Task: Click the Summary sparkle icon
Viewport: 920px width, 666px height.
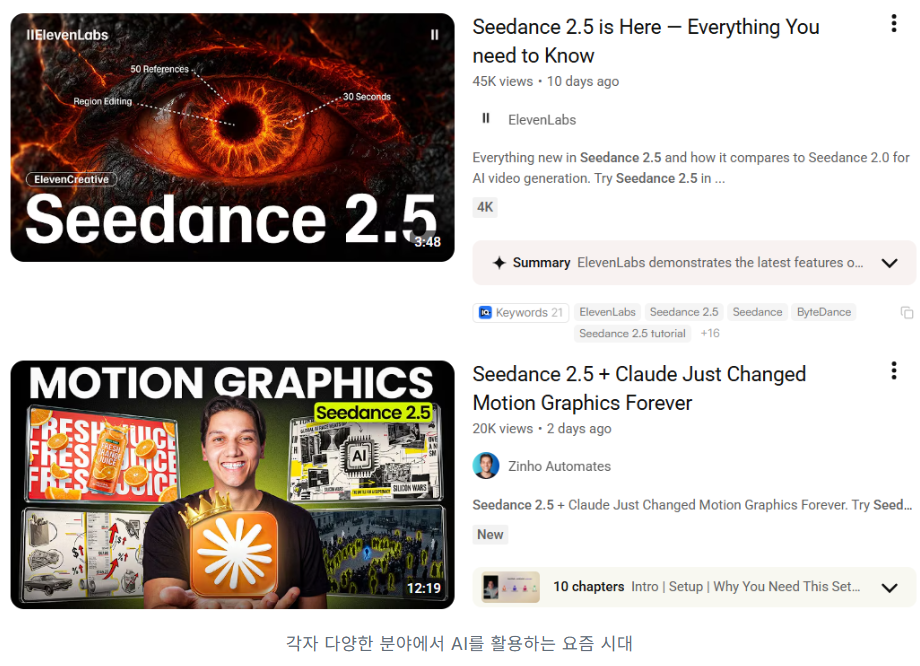Action: coord(499,263)
